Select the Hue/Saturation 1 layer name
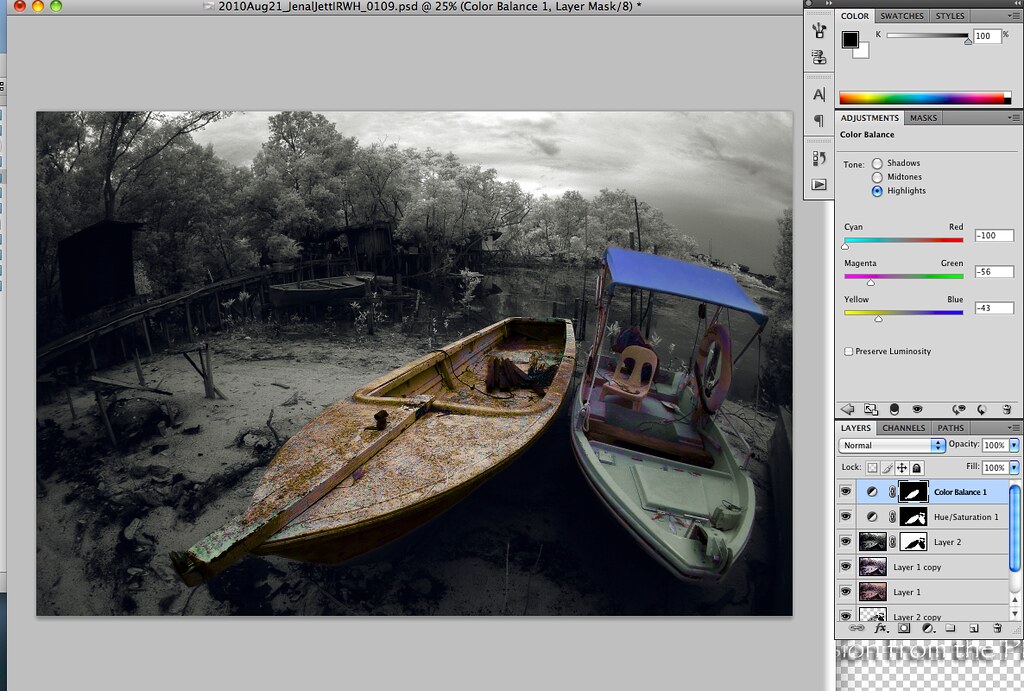Screen dimensions: 1024x691 (966, 517)
